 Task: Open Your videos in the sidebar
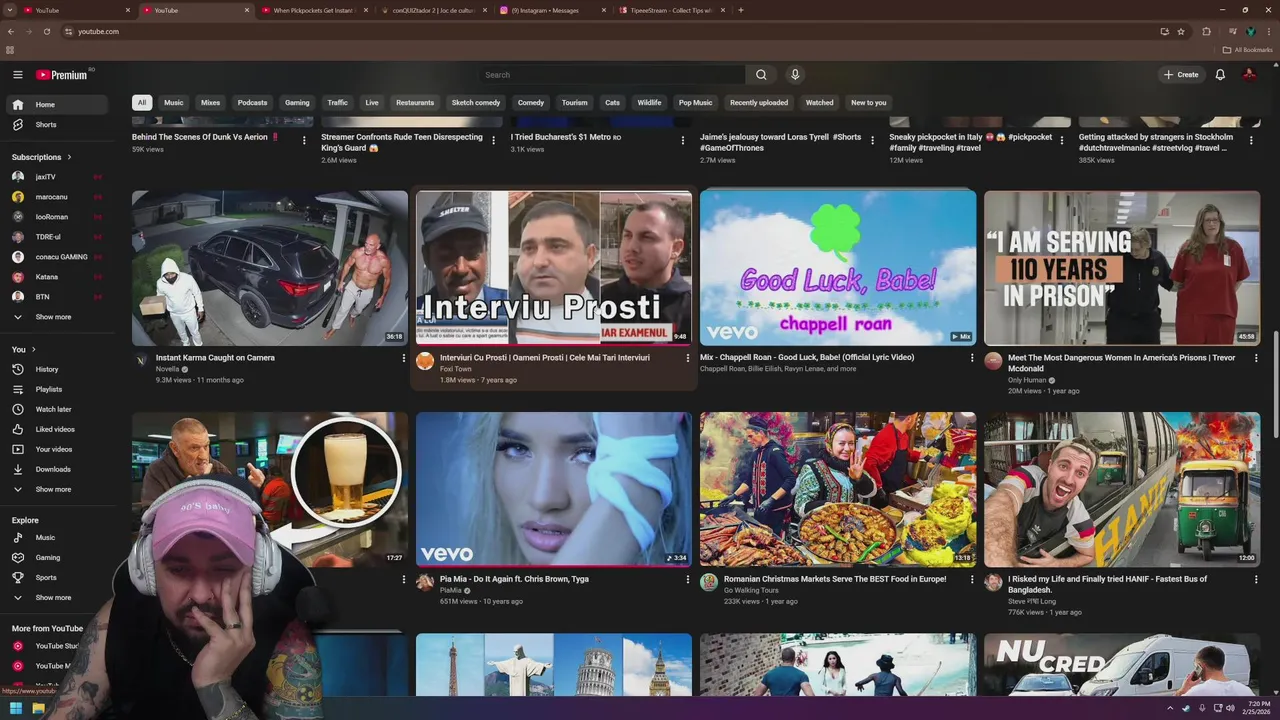58,449
